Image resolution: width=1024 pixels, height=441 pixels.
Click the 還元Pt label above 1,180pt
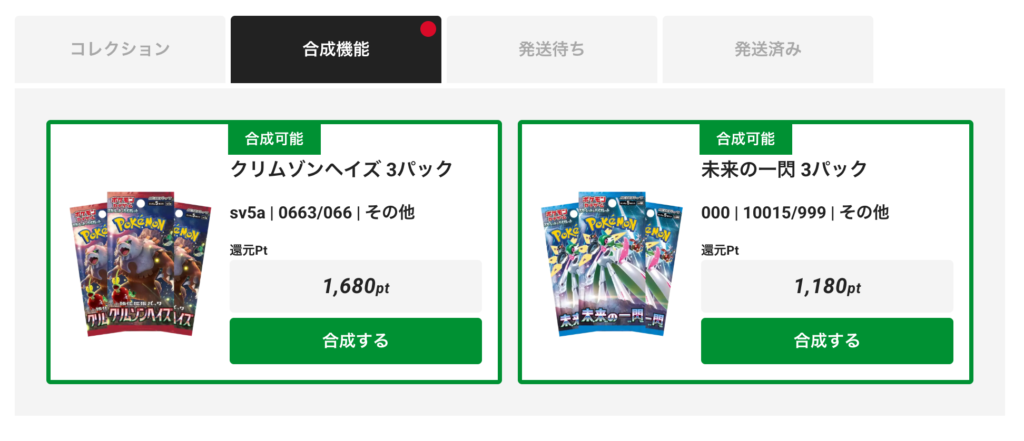coord(720,250)
